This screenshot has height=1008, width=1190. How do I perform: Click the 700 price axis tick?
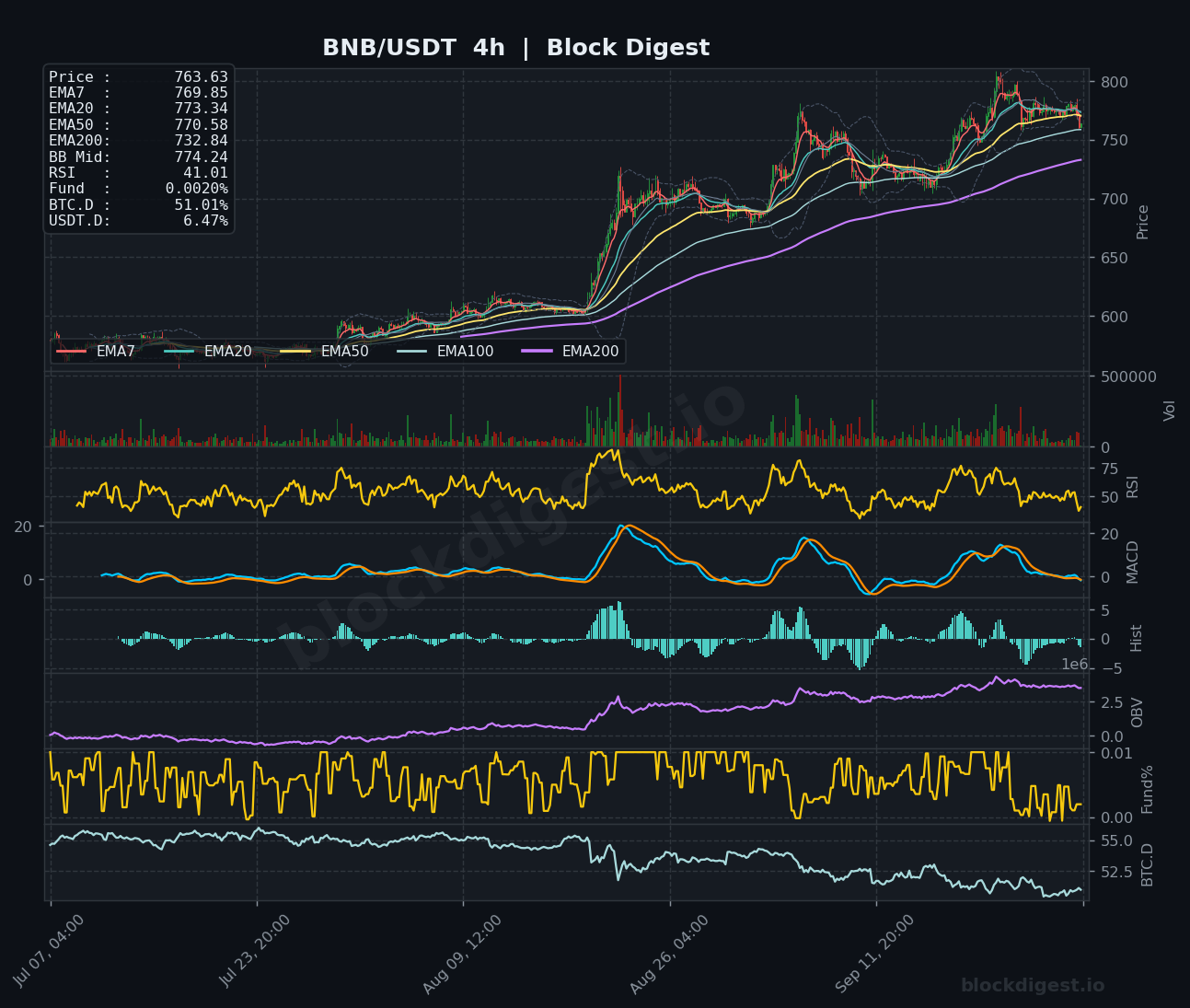[1115, 199]
